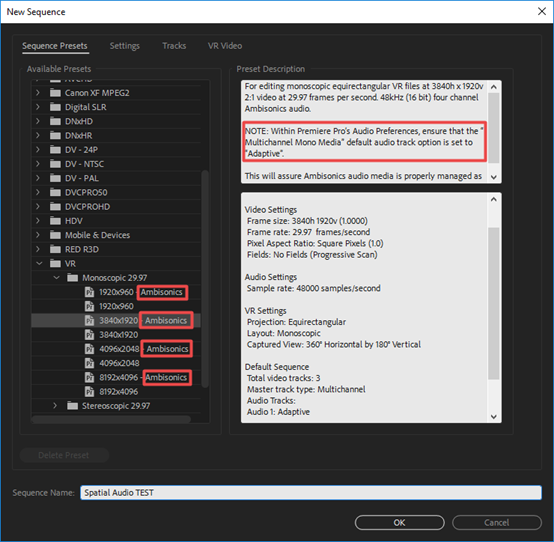Click the DVCPROHD folder icon
This screenshot has height=542, width=554.
(x=55, y=206)
